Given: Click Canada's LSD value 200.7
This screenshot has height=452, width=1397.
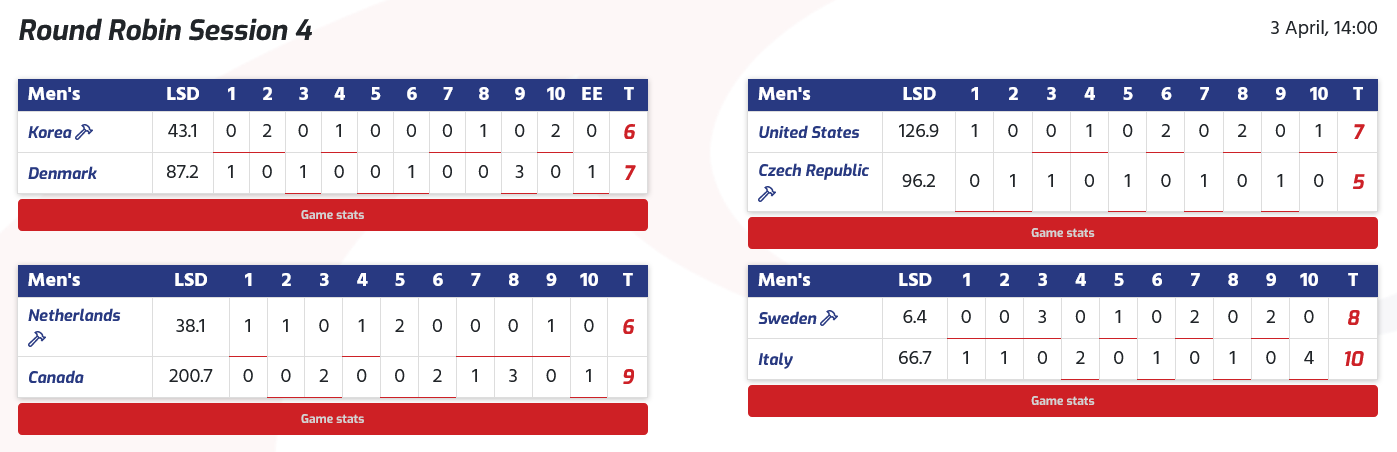Looking at the screenshot, I should (x=190, y=378).
